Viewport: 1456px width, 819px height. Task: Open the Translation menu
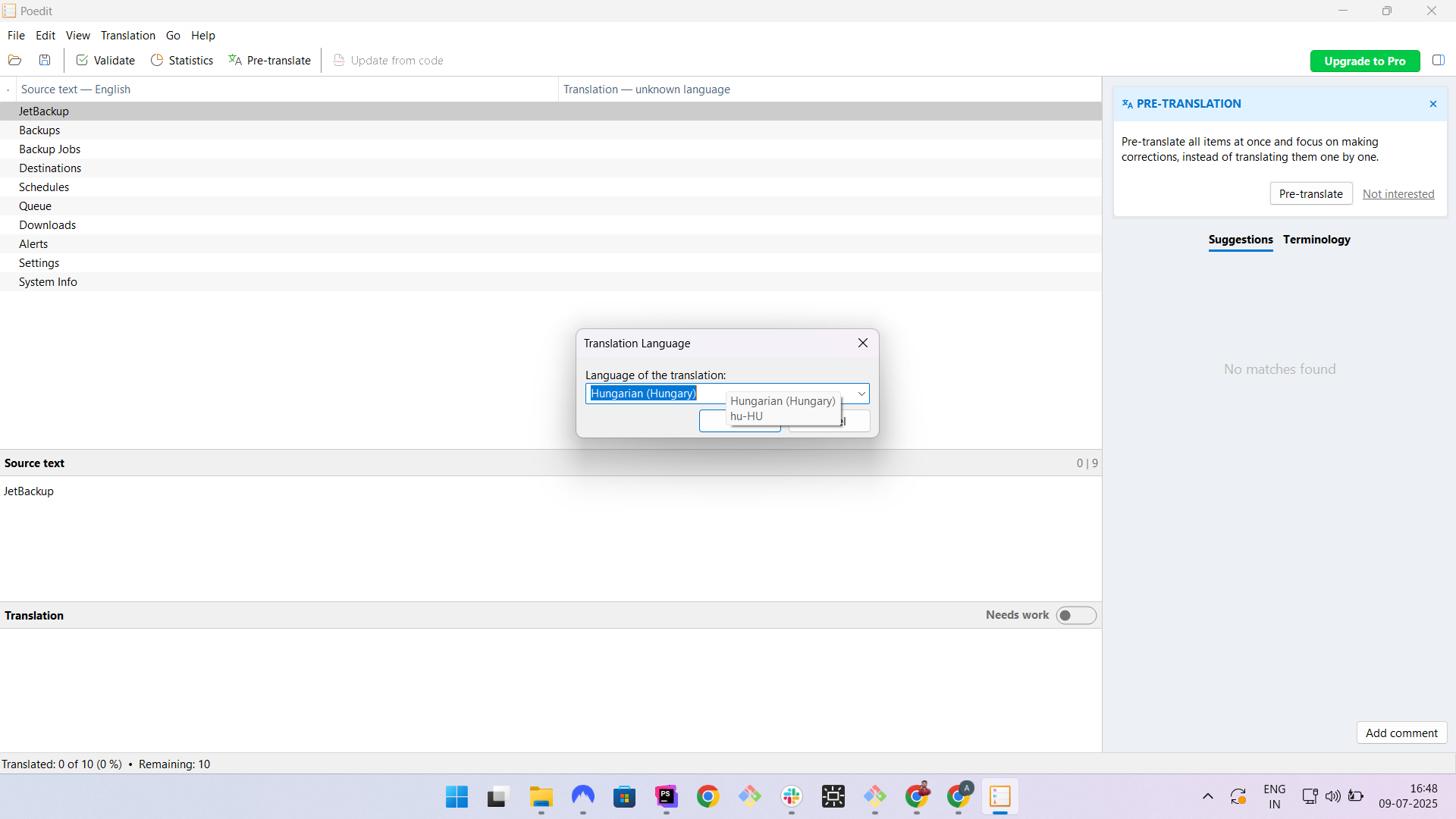pos(128,36)
